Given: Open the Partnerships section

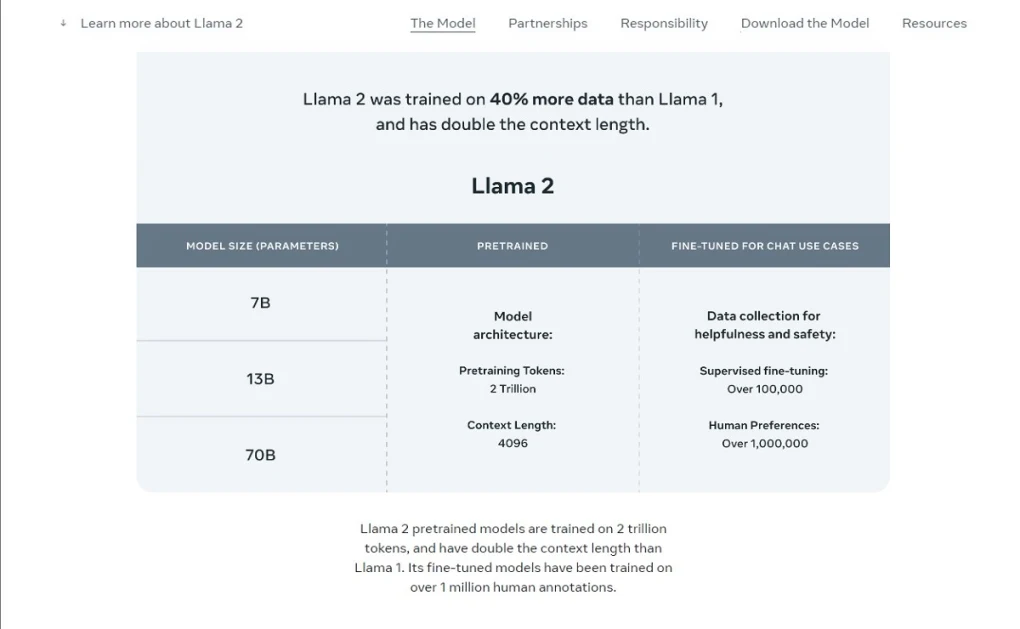Looking at the screenshot, I should [547, 22].
